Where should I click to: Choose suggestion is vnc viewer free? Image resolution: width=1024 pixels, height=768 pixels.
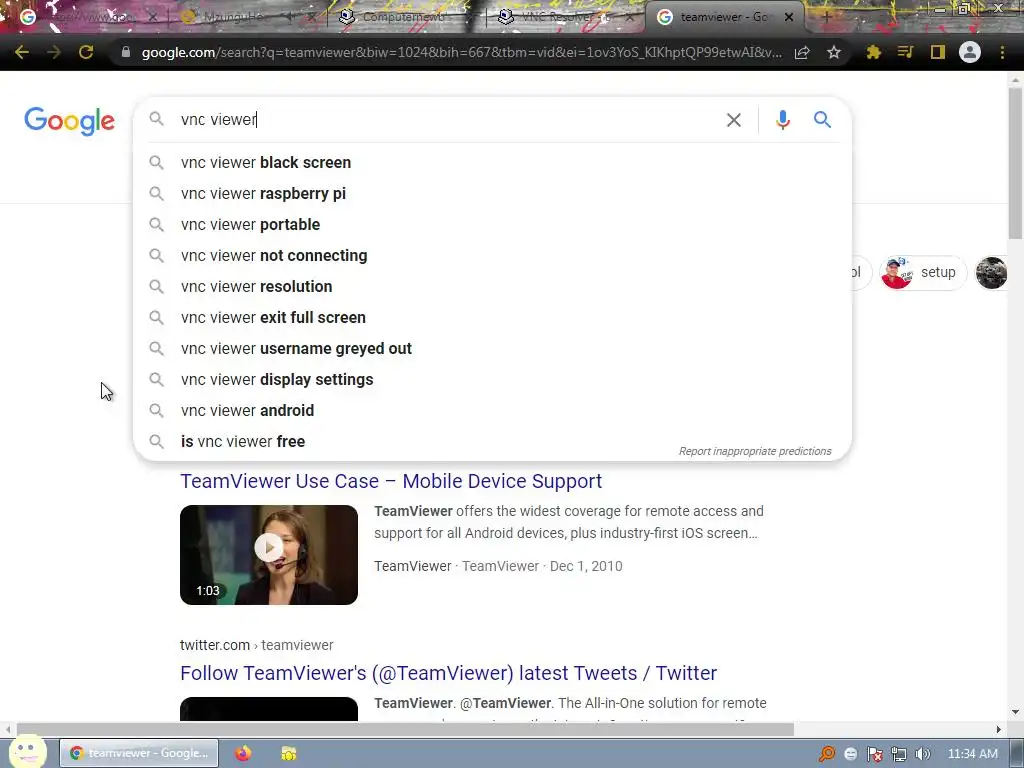tap(492, 441)
